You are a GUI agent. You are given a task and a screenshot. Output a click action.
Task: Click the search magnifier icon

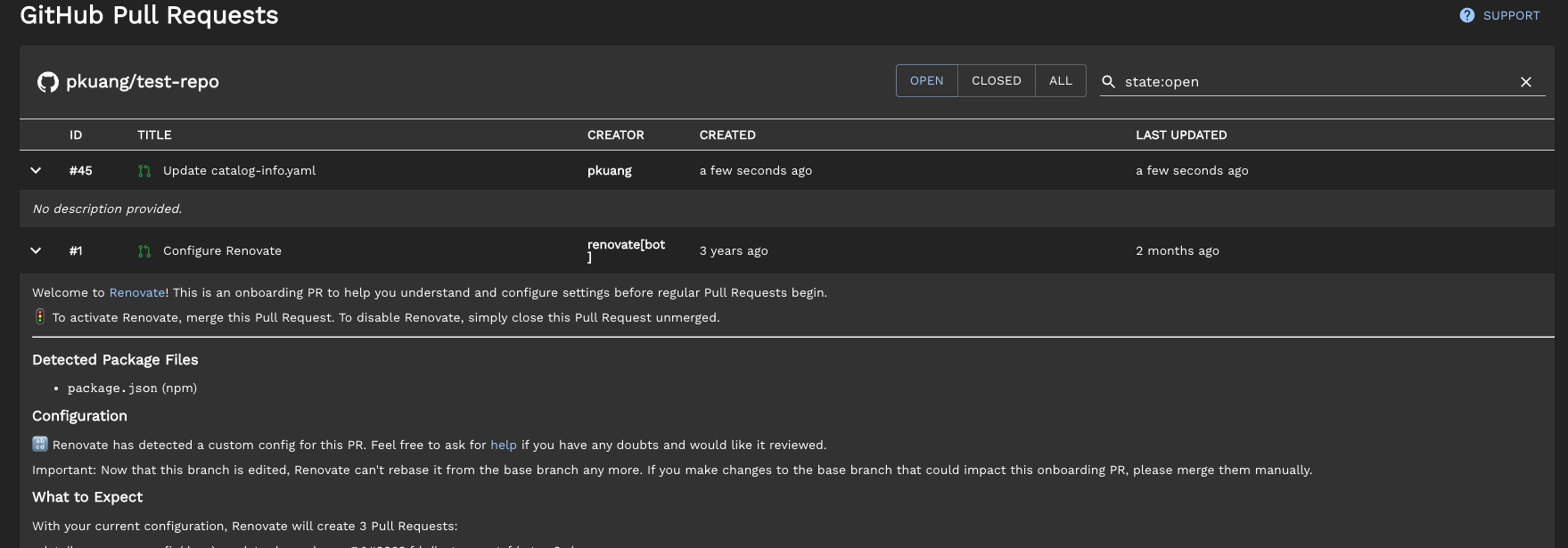(1108, 81)
